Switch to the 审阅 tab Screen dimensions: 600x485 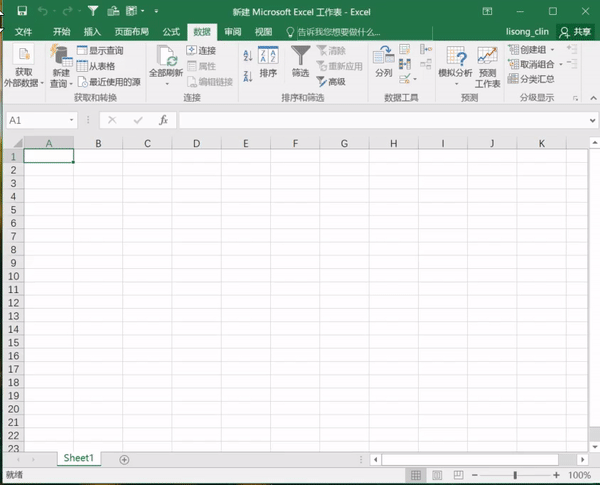click(x=233, y=32)
